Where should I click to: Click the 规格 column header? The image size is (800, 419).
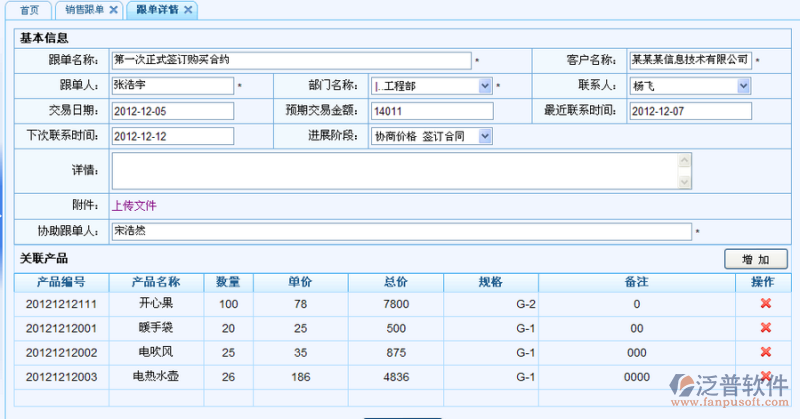coord(491,282)
